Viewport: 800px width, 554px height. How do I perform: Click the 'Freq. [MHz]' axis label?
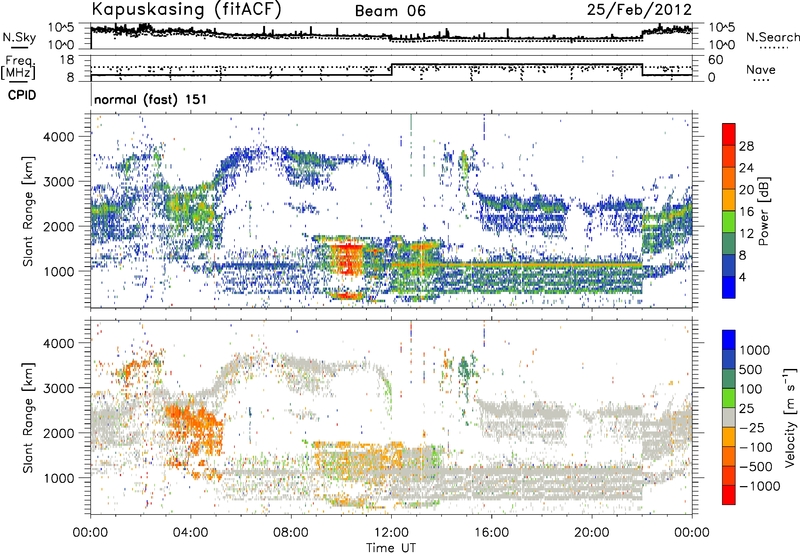[x=18, y=68]
